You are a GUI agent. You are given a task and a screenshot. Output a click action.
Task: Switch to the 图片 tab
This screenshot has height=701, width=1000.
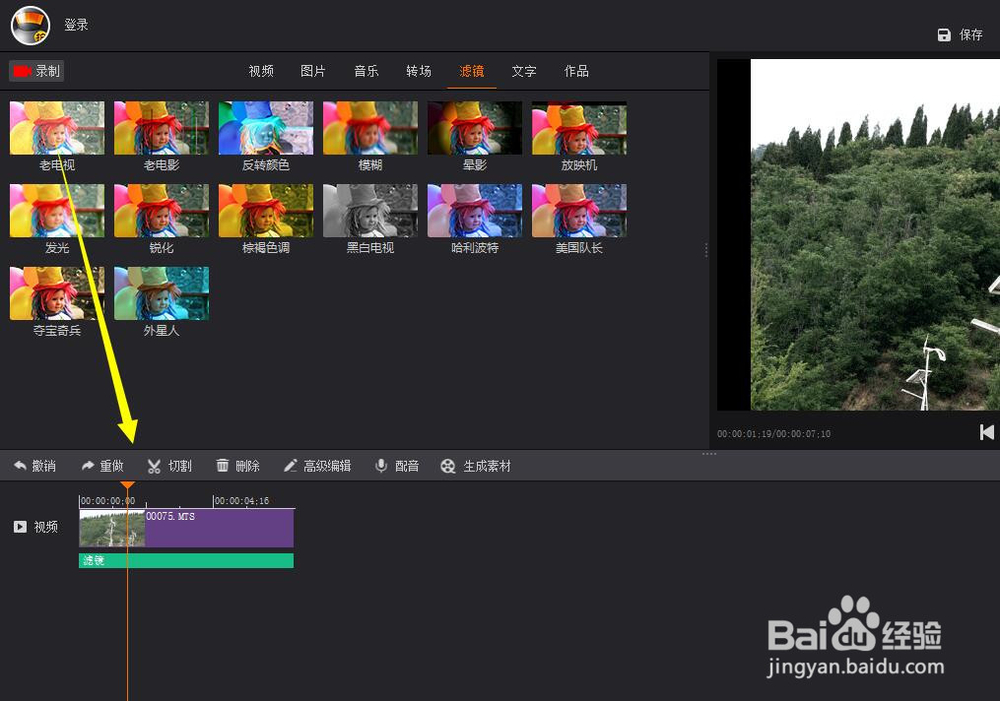[313, 71]
